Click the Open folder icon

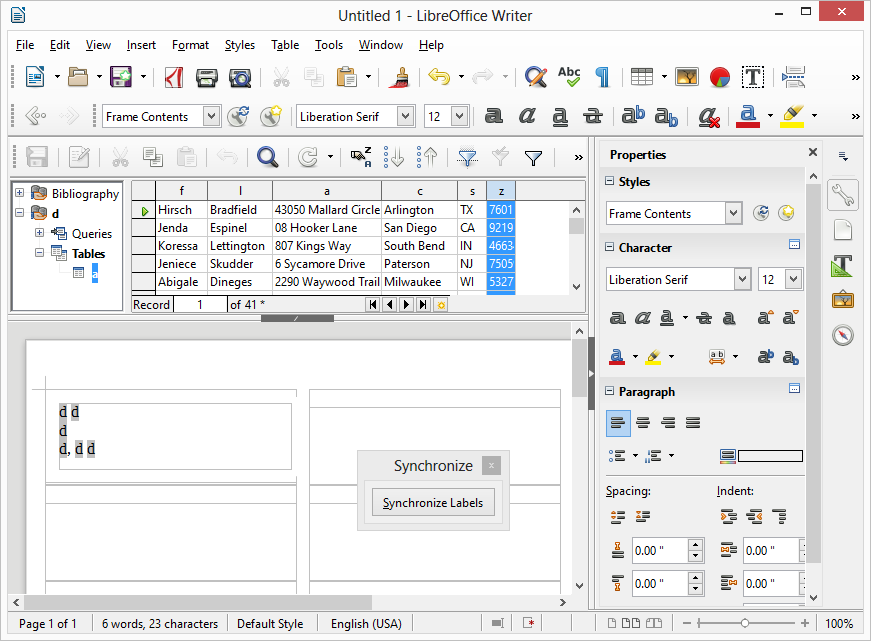(x=78, y=77)
